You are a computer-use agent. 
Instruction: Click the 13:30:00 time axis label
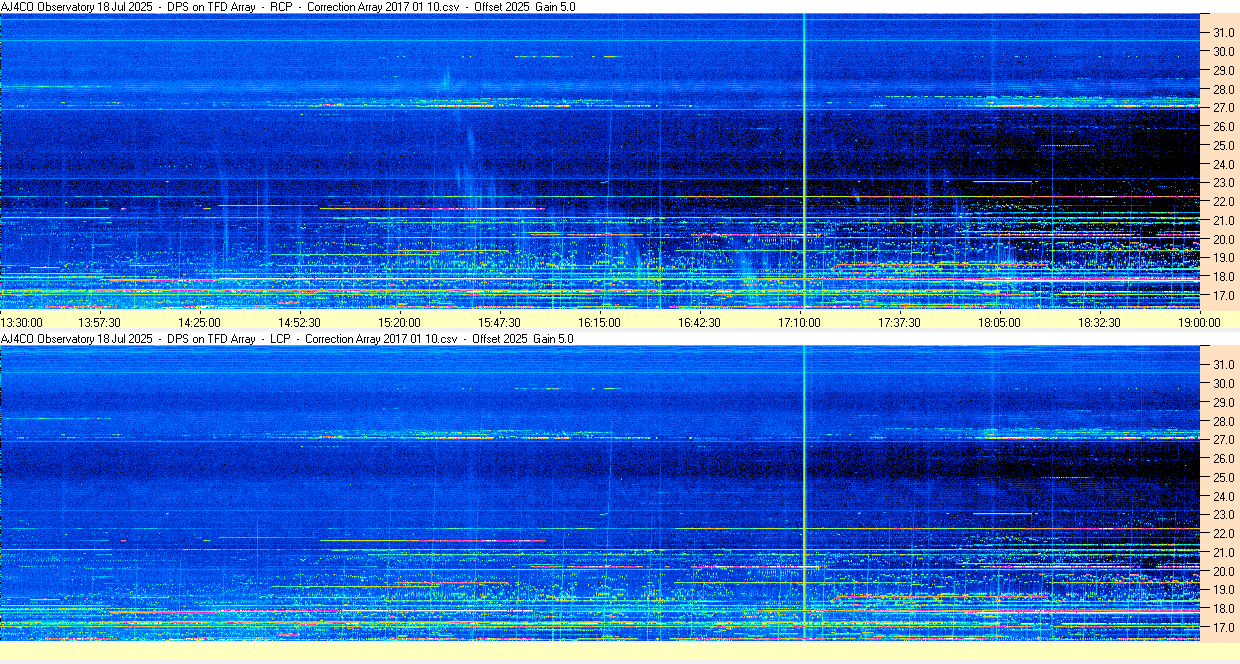(x=22, y=322)
